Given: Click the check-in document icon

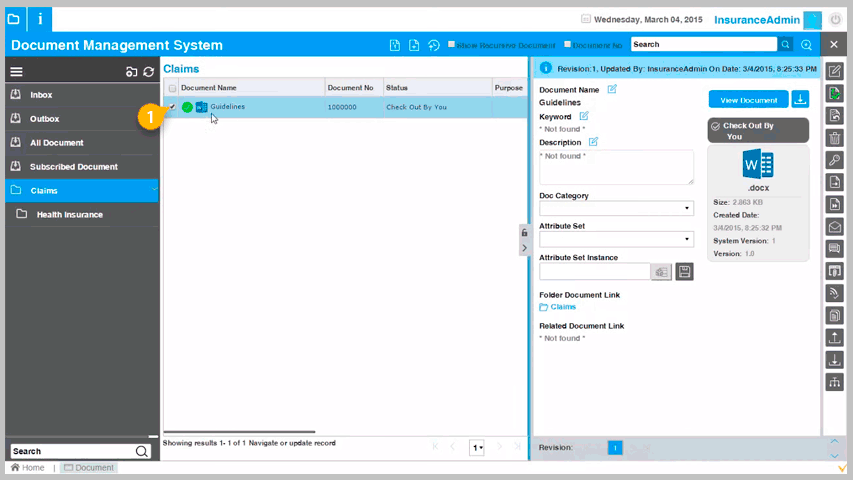Looking at the screenshot, I should tap(835, 93).
